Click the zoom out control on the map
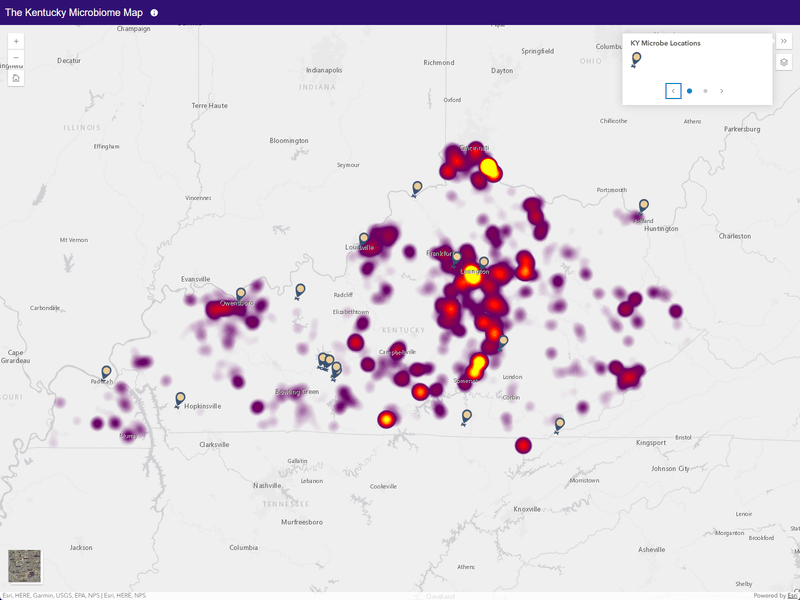The width and height of the screenshot is (800, 600). click(x=16, y=58)
